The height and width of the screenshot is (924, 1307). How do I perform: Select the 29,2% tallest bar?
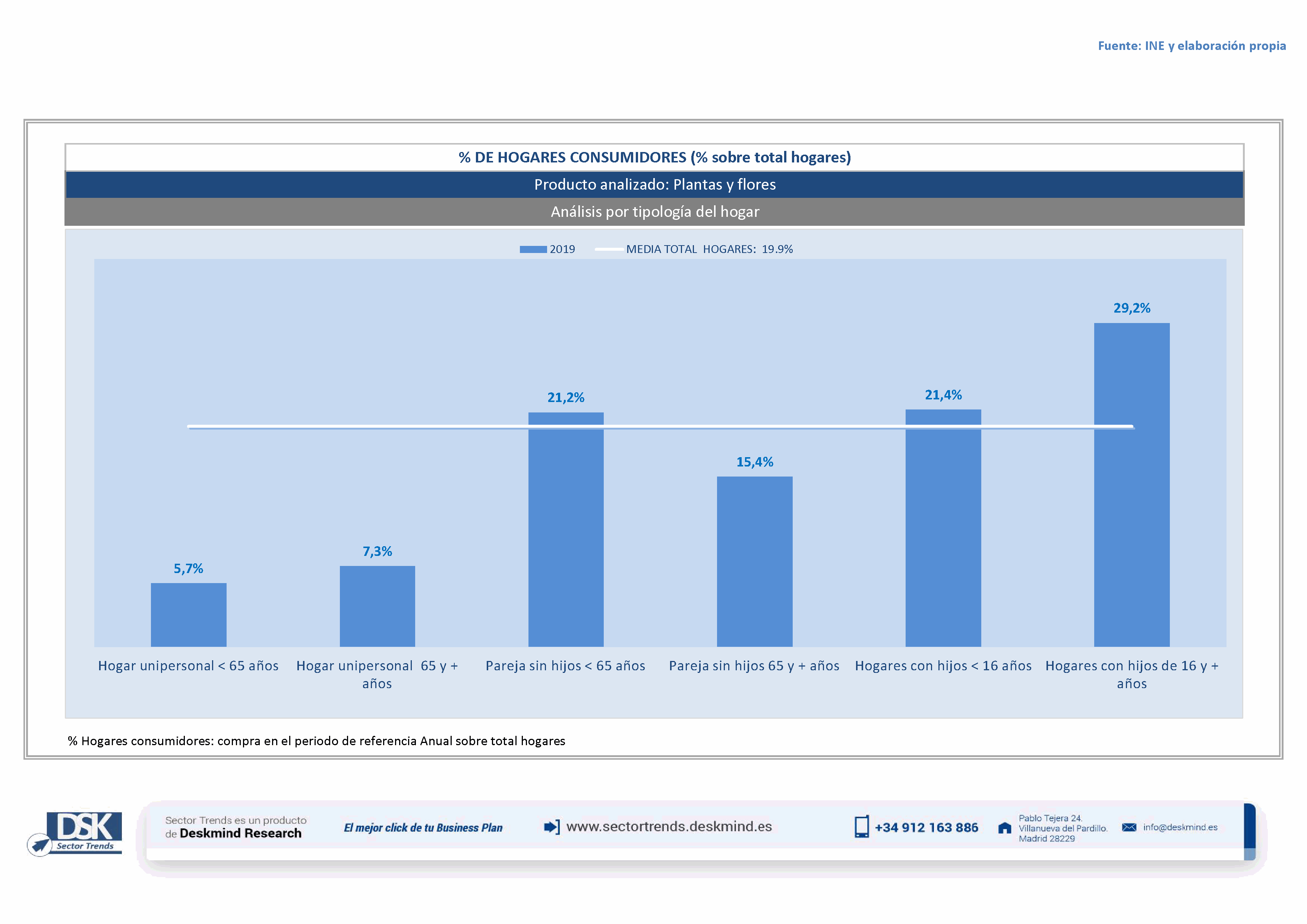click(1131, 485)
